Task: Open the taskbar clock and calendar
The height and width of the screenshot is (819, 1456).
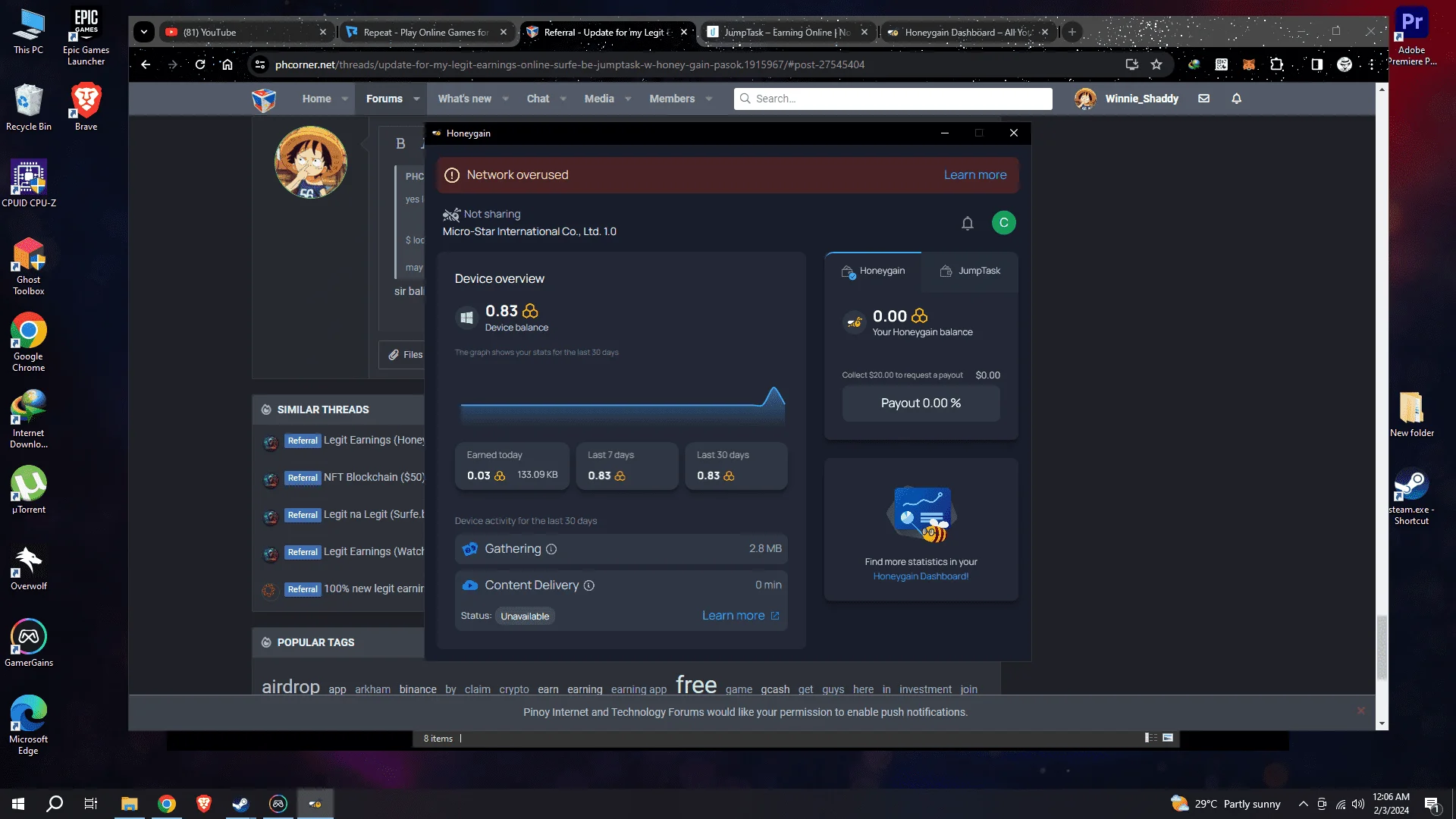Action: coord(1391,804)
